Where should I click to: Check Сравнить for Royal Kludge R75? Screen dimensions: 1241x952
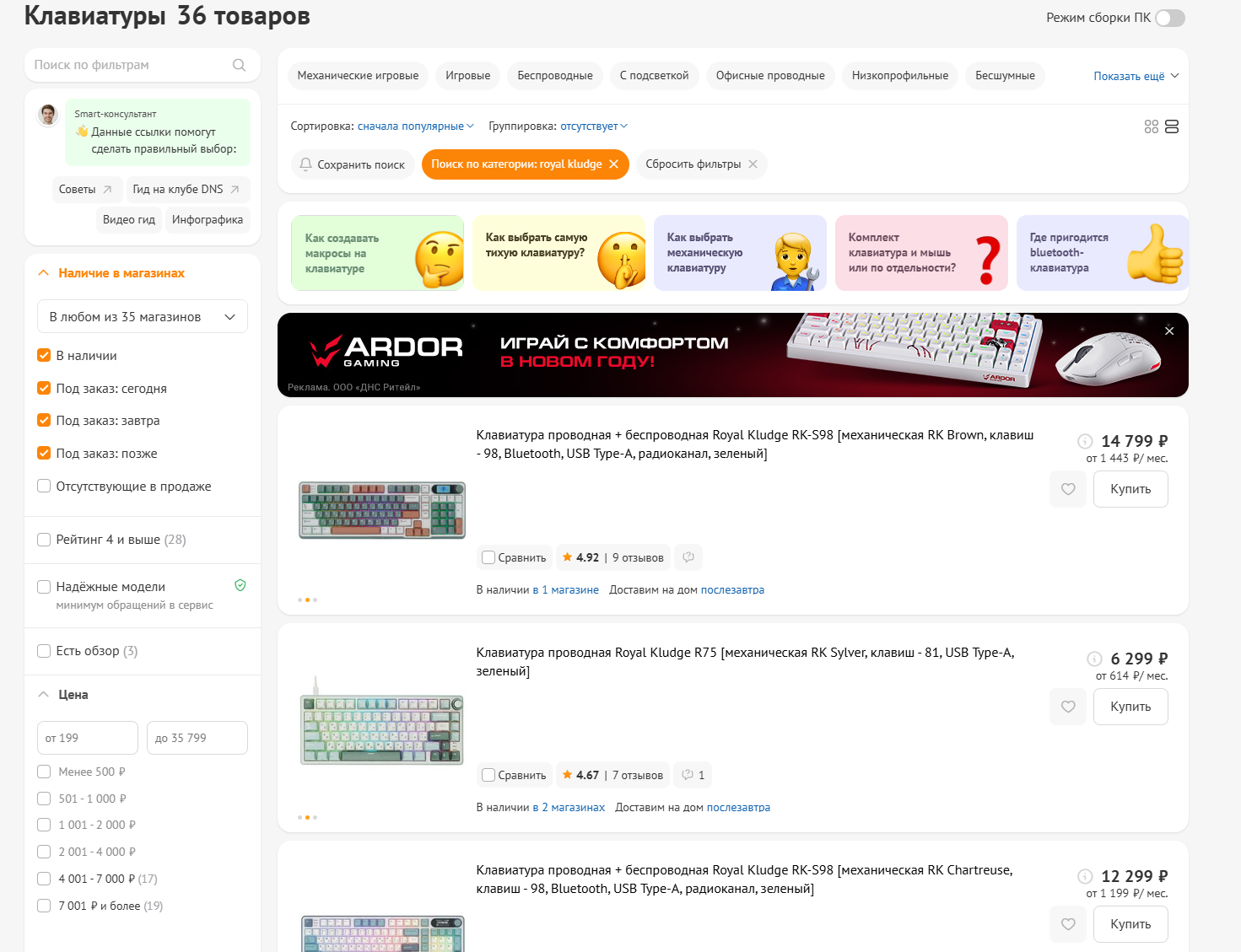(488, 775)
